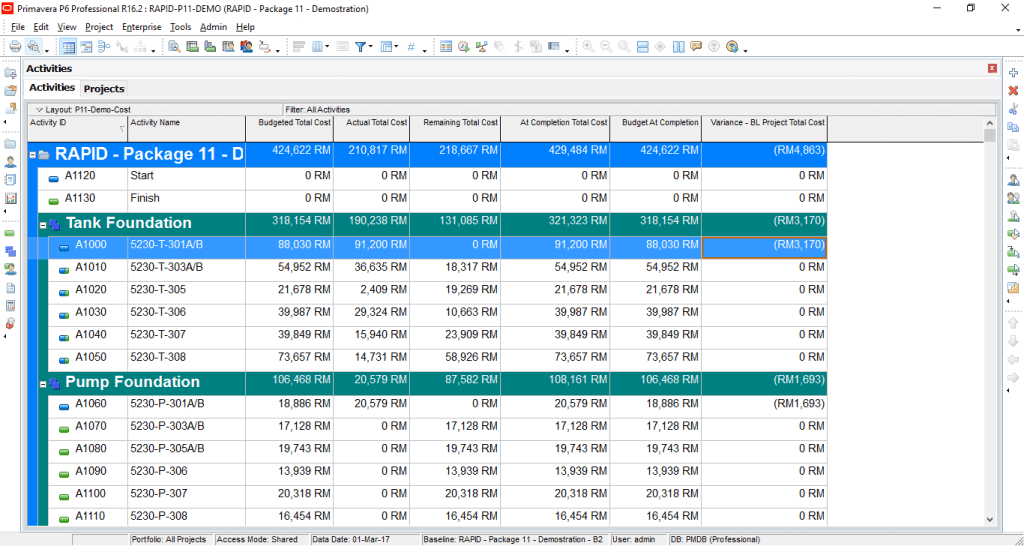
Task: Open WBS blue boxes icon in sidebar
Action: [10, 251]
